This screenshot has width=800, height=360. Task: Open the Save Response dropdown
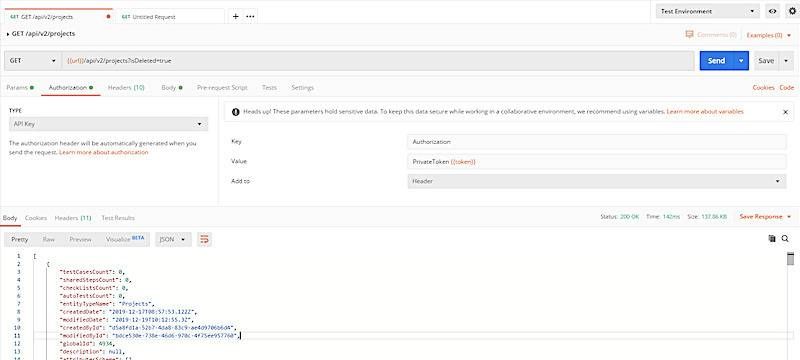(x=765, y=217)
